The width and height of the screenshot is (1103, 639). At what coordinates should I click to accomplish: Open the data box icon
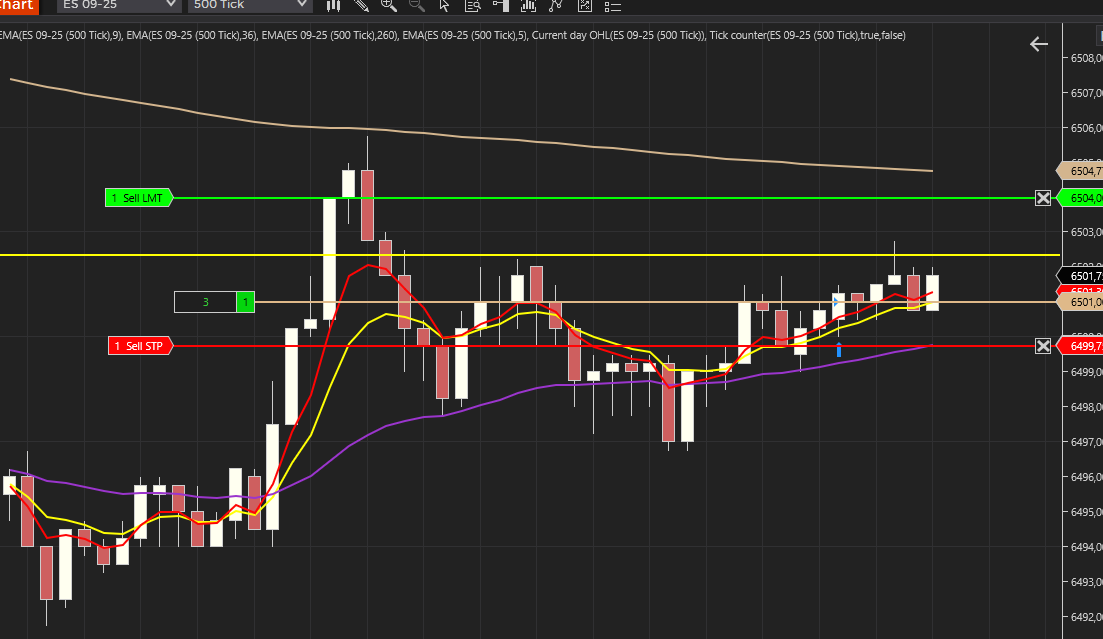coord(473,6)
